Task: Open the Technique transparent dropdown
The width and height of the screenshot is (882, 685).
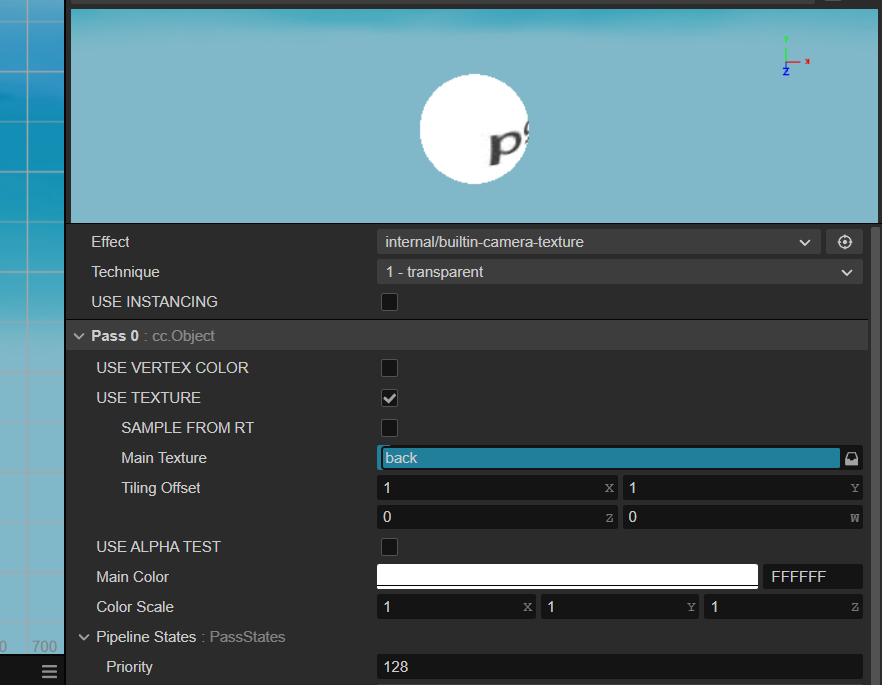Action: (619, 272)
